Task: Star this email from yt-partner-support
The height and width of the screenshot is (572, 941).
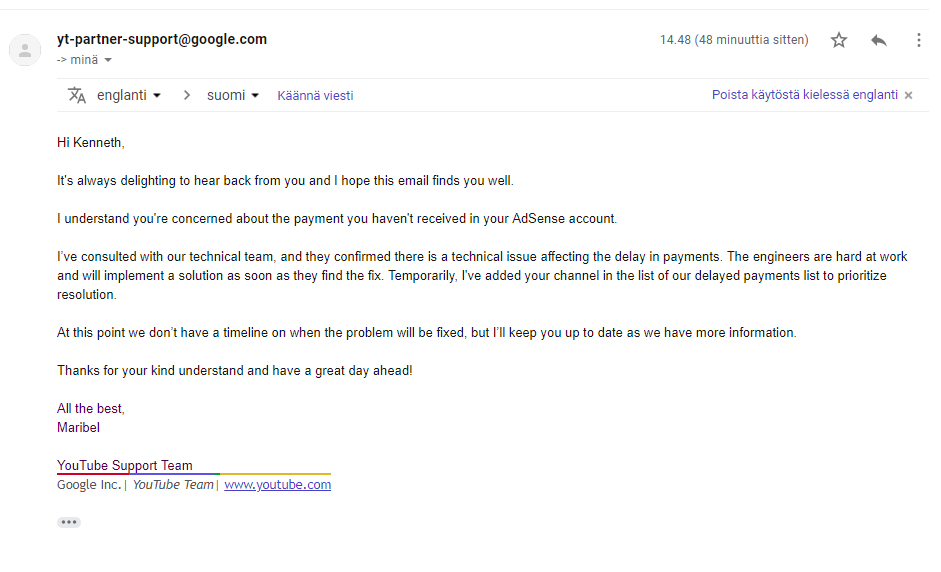Action: 839,40
